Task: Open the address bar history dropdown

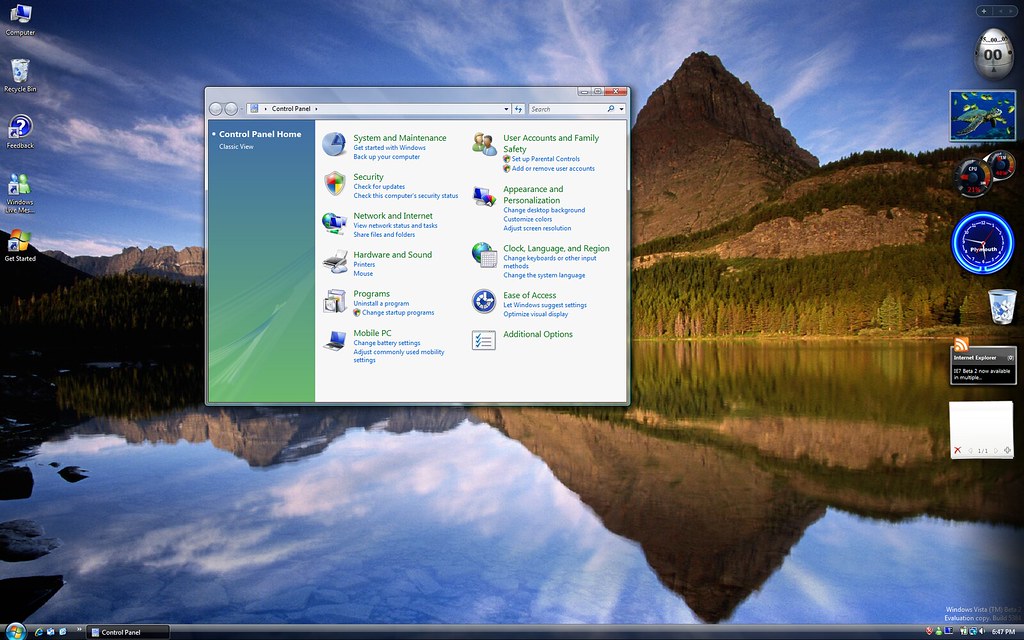Action: [506, 108]
